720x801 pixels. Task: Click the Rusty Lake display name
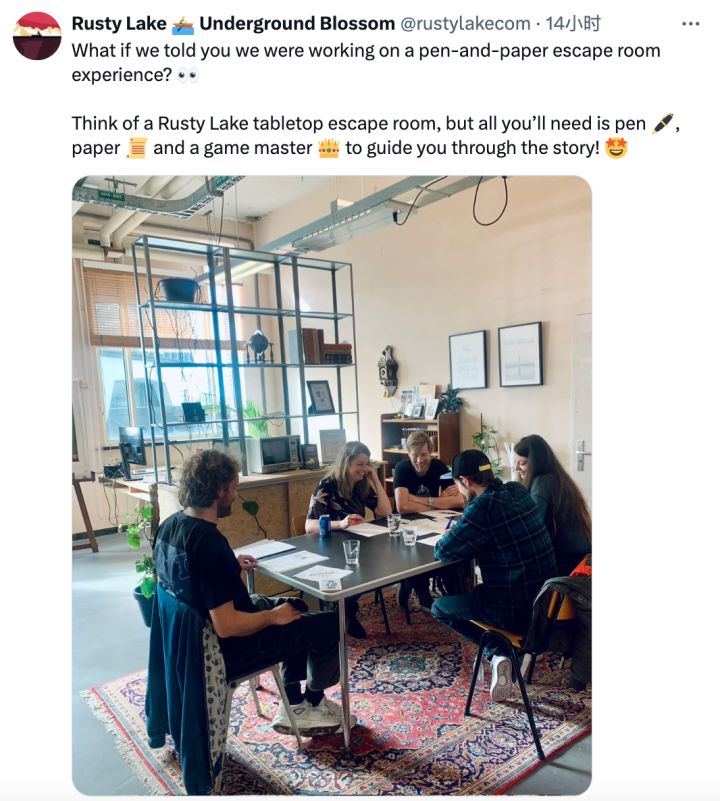(118, 23)
